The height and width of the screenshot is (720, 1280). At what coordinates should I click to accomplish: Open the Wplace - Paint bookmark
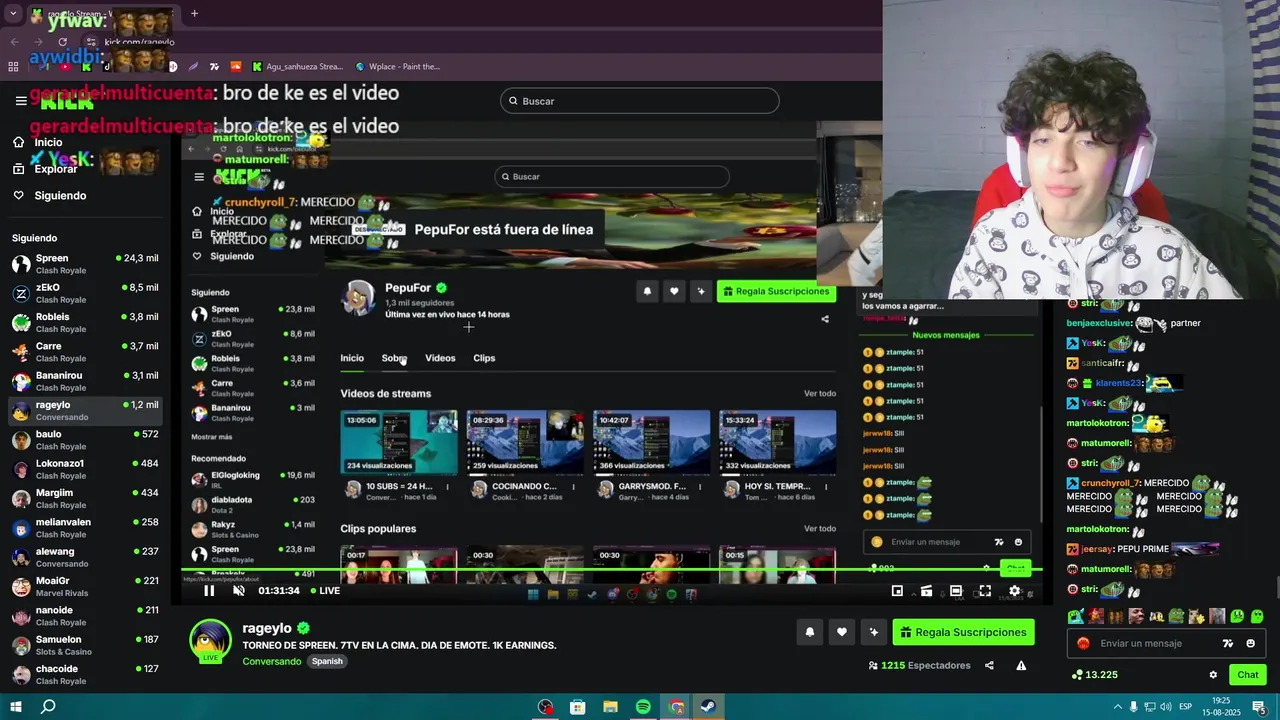click(397, 67)
